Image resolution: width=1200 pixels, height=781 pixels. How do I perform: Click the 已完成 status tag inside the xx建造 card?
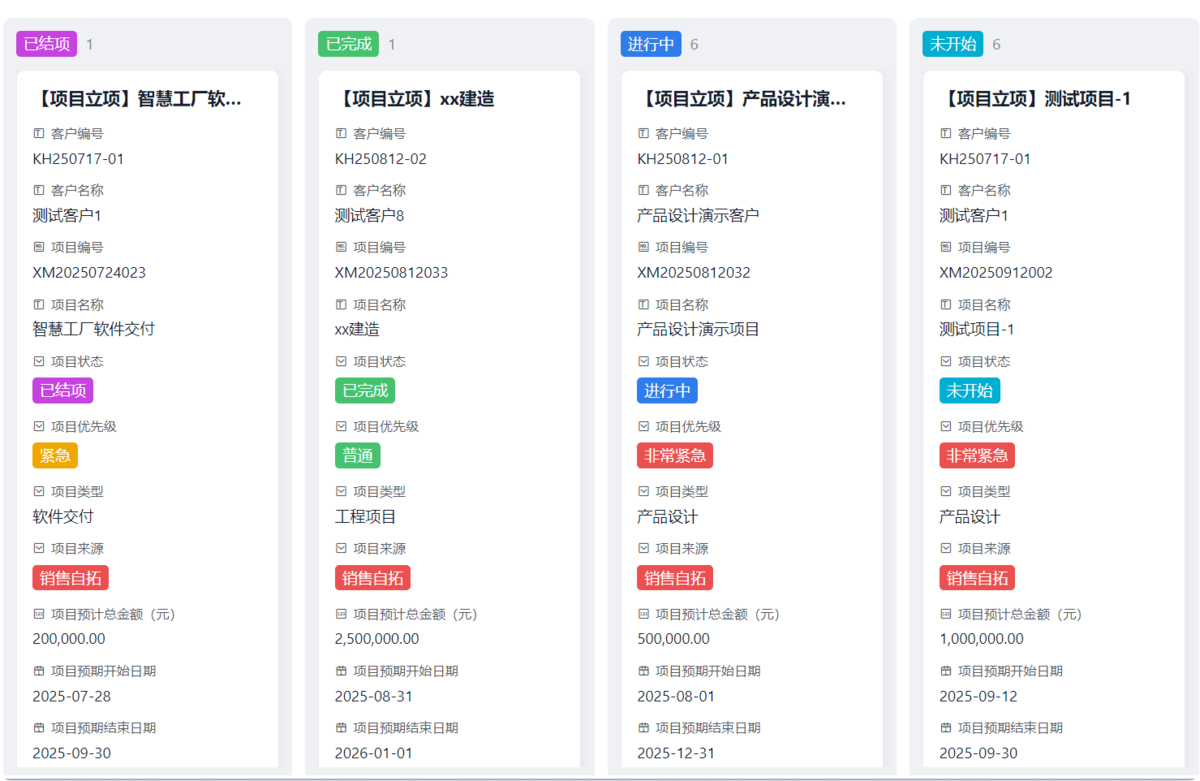point(365,390)
